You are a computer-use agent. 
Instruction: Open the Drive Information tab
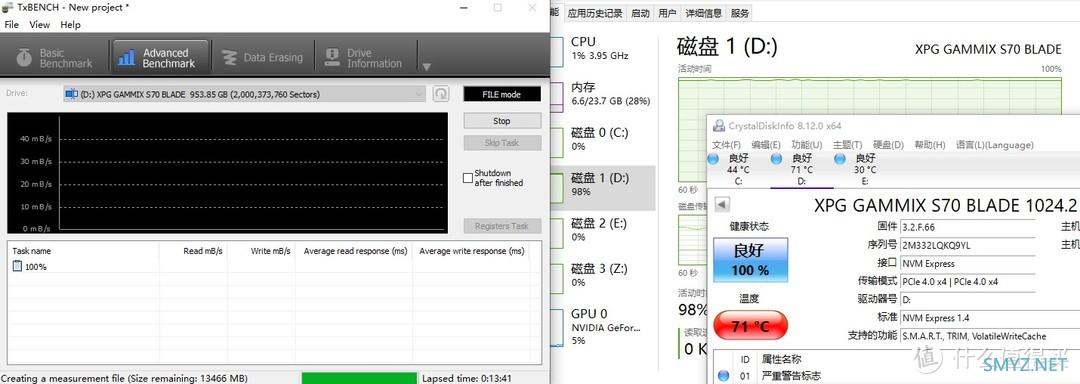click(364, 57)
